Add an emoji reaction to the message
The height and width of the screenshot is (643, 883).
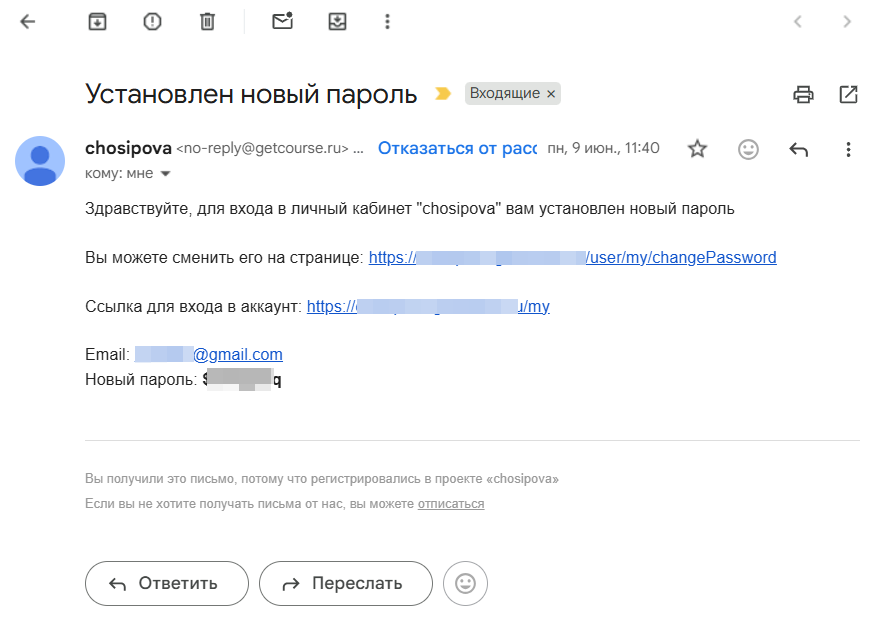tap(748, 148)
